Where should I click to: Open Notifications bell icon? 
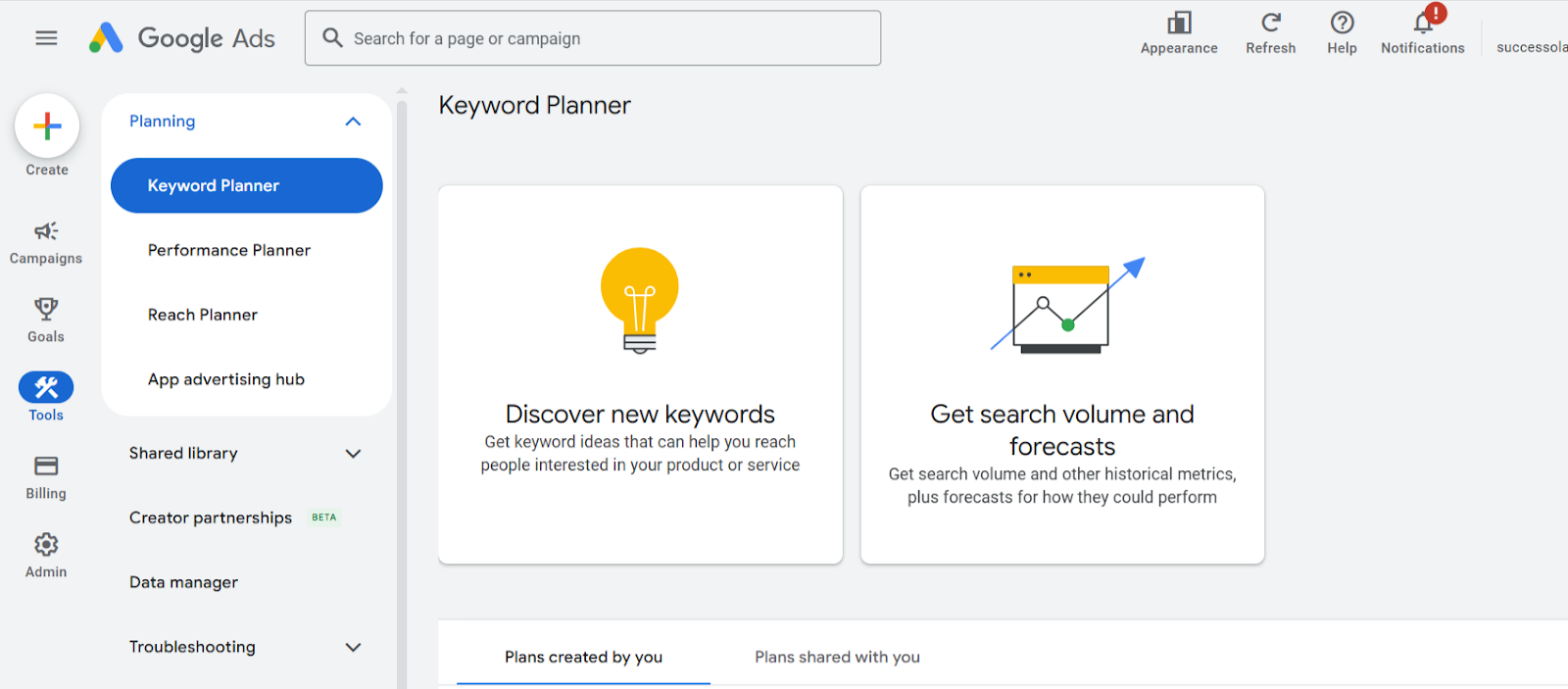pyautogui.click(x=1423, y=24)
